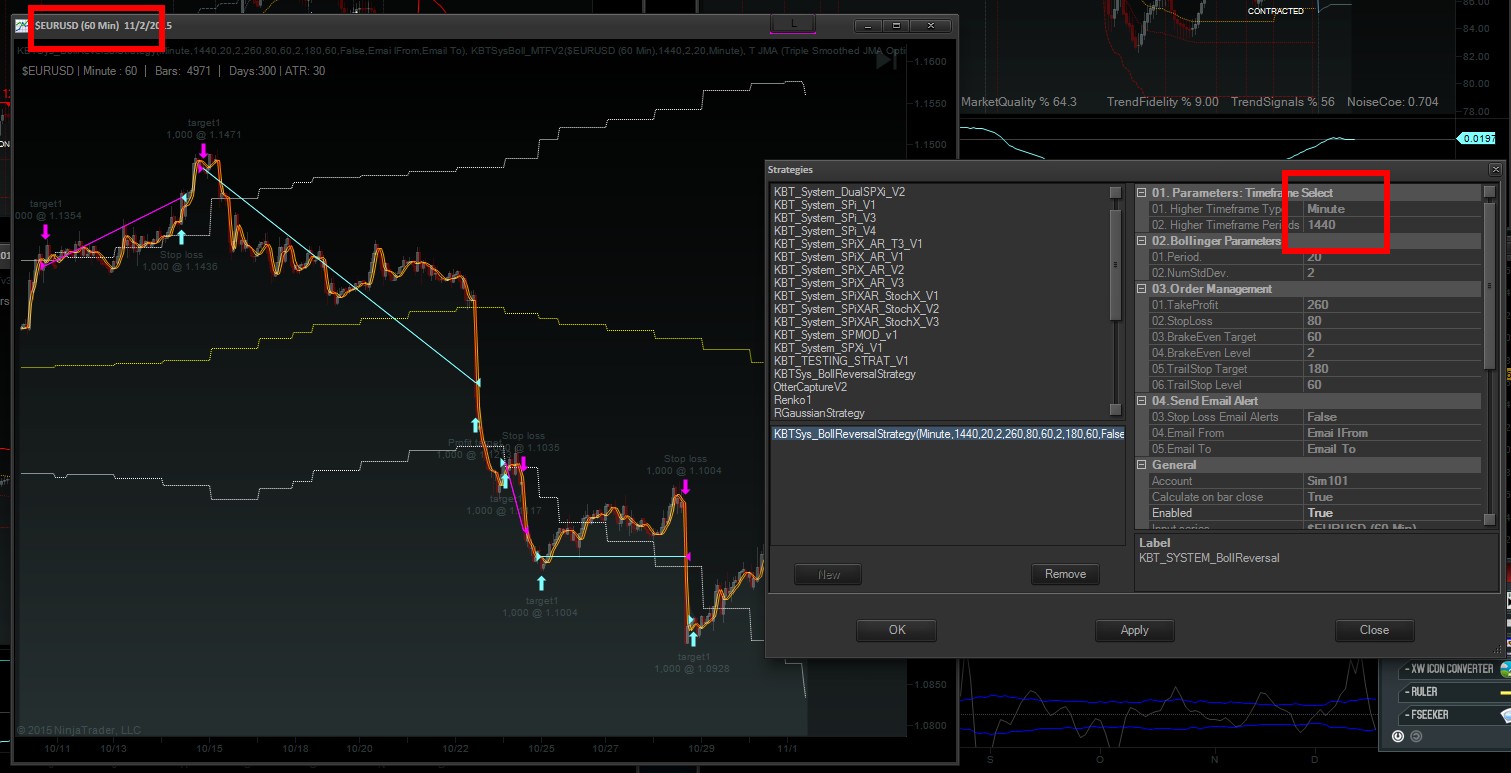The image size is (1511, 773).
Task: Select KBT_System_DualSPXi_V2 in strategy list
Action: pyautogui.click(x=839, y=192)
